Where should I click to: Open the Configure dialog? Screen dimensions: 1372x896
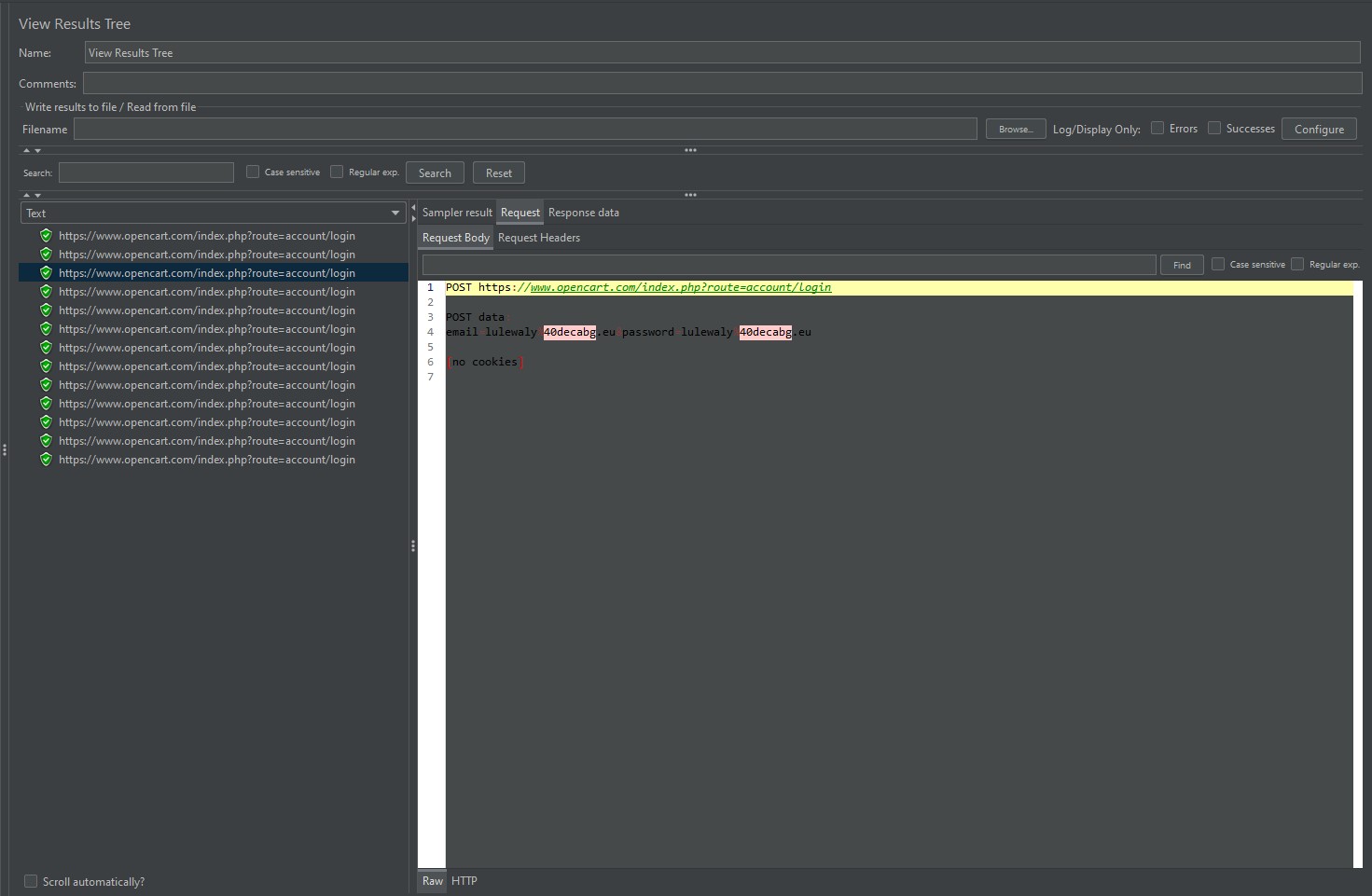(x=1319, y=128)
